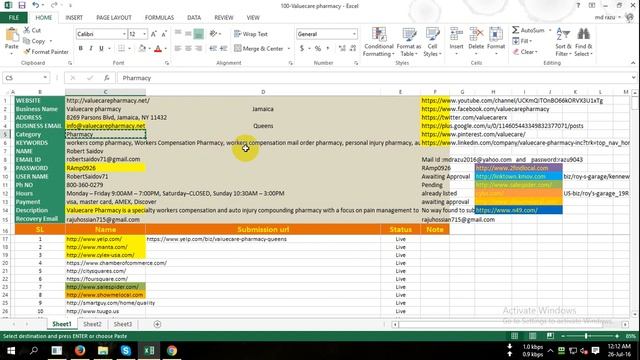
Task: Open Conditional Formatting options
Action: (379, 42)
